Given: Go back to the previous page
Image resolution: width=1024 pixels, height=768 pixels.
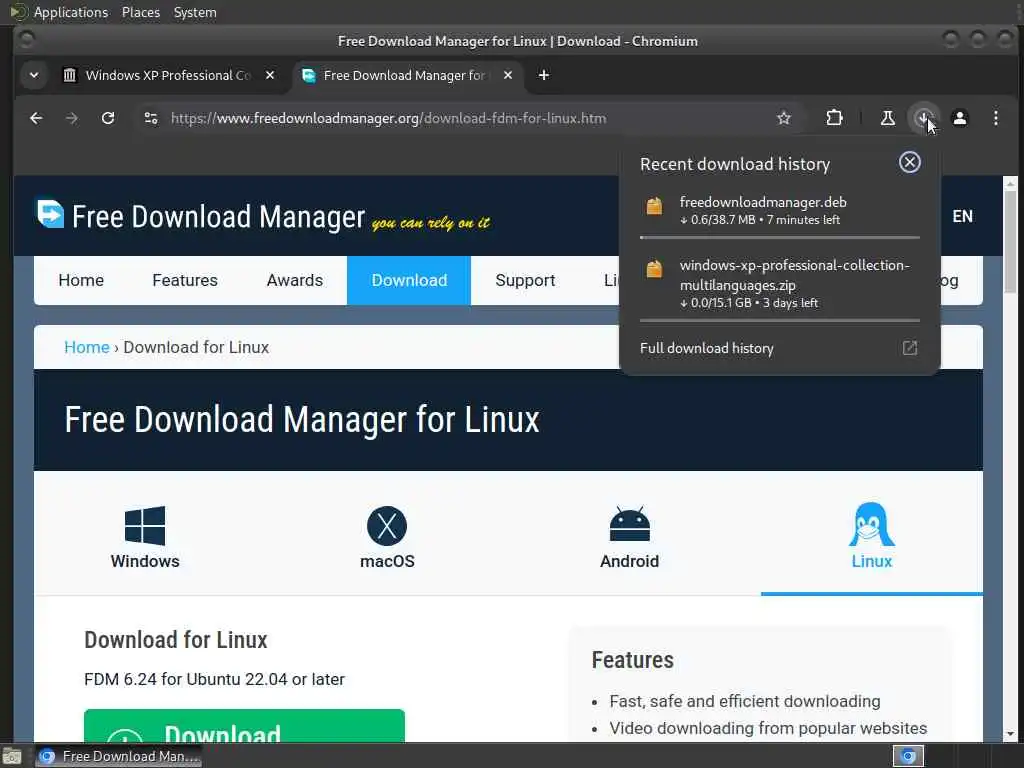Looking at the screenshot, I should [36, 118].
